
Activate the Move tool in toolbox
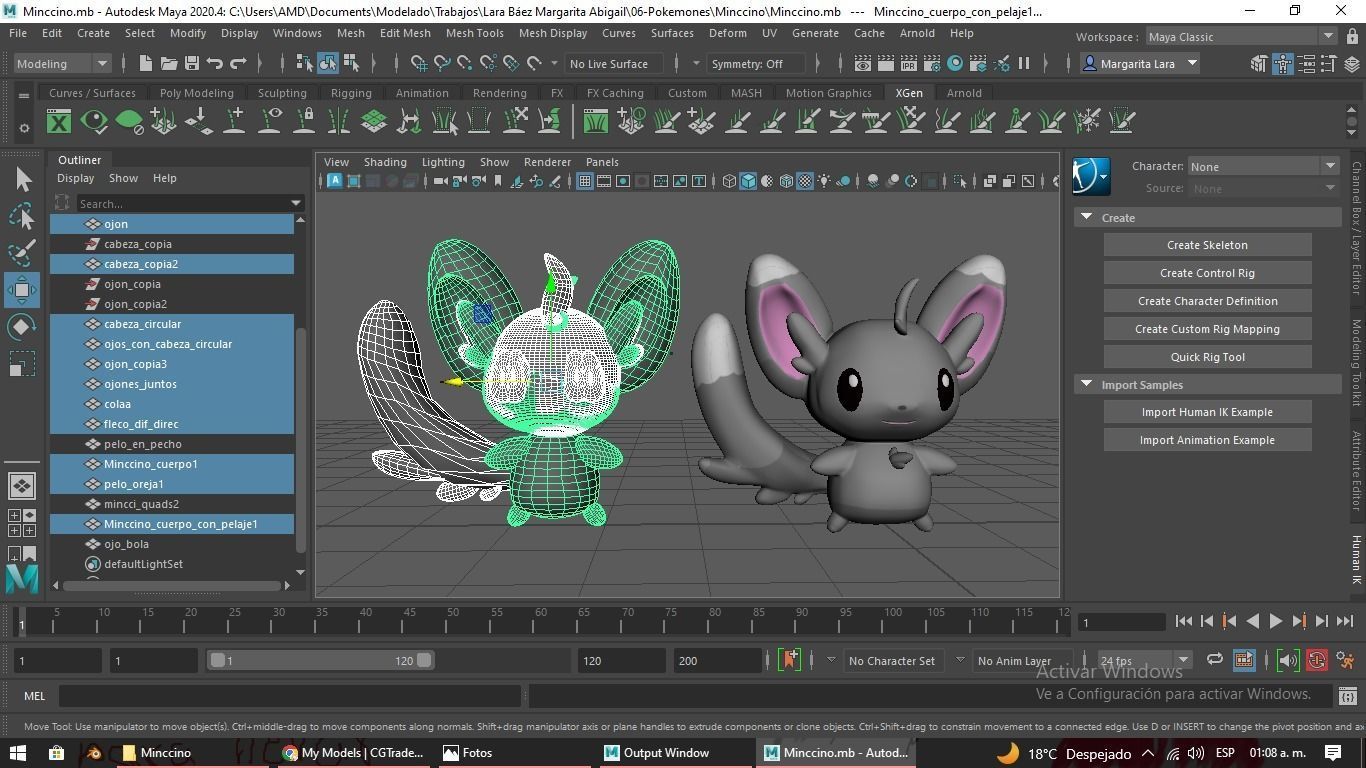[x=23, y=290]
